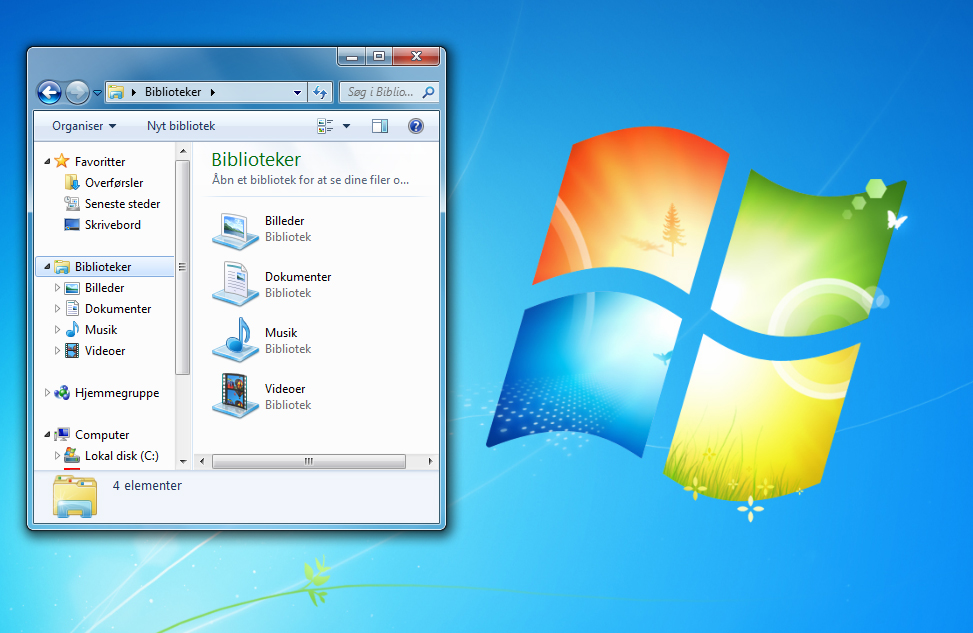
Task: Click the Billeder icon in navigation pane
Action: point(72,288)
